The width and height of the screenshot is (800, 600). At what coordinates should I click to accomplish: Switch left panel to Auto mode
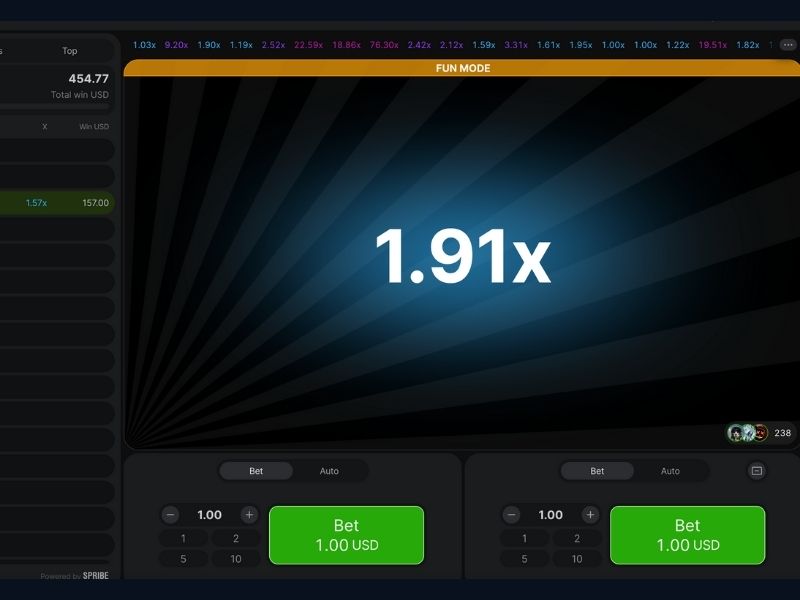[329, 471]
